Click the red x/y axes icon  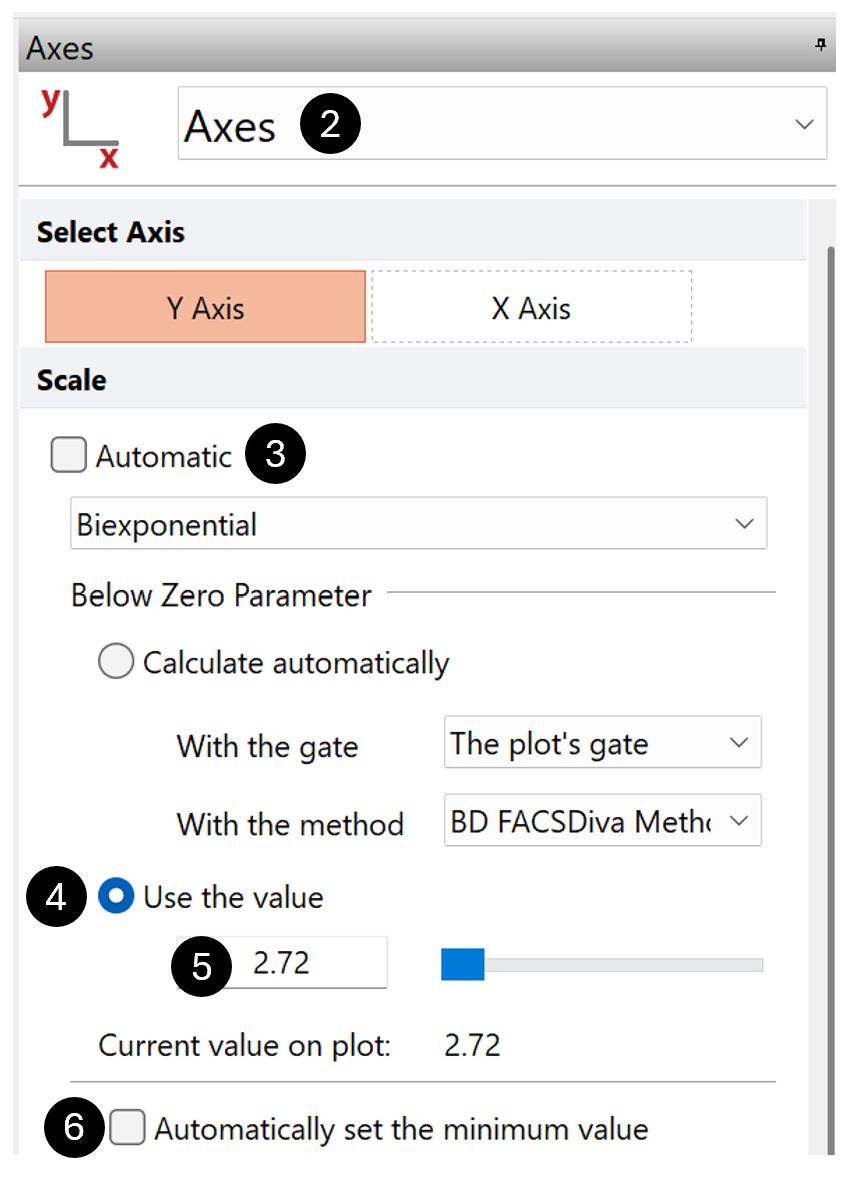[80, 128]
